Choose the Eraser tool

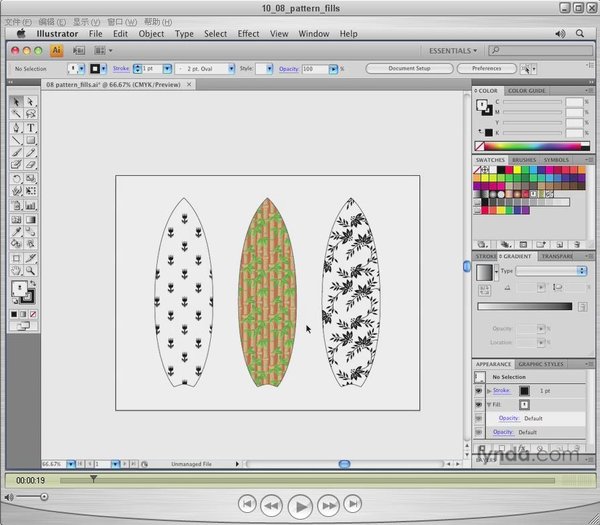(31, 166)
